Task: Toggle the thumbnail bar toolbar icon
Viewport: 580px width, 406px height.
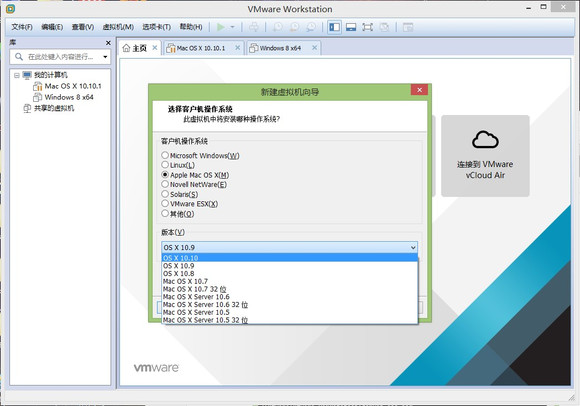Action: click(x=351, y=27)
